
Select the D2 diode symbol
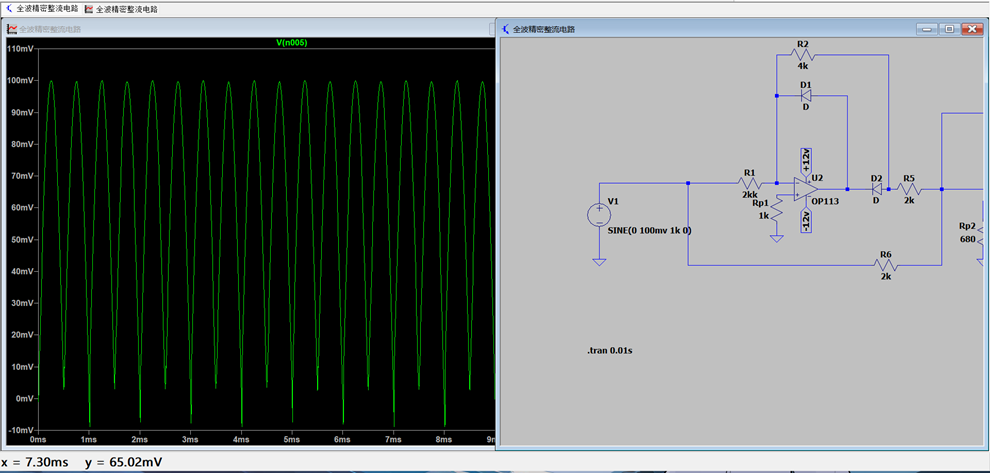(876, 189)
